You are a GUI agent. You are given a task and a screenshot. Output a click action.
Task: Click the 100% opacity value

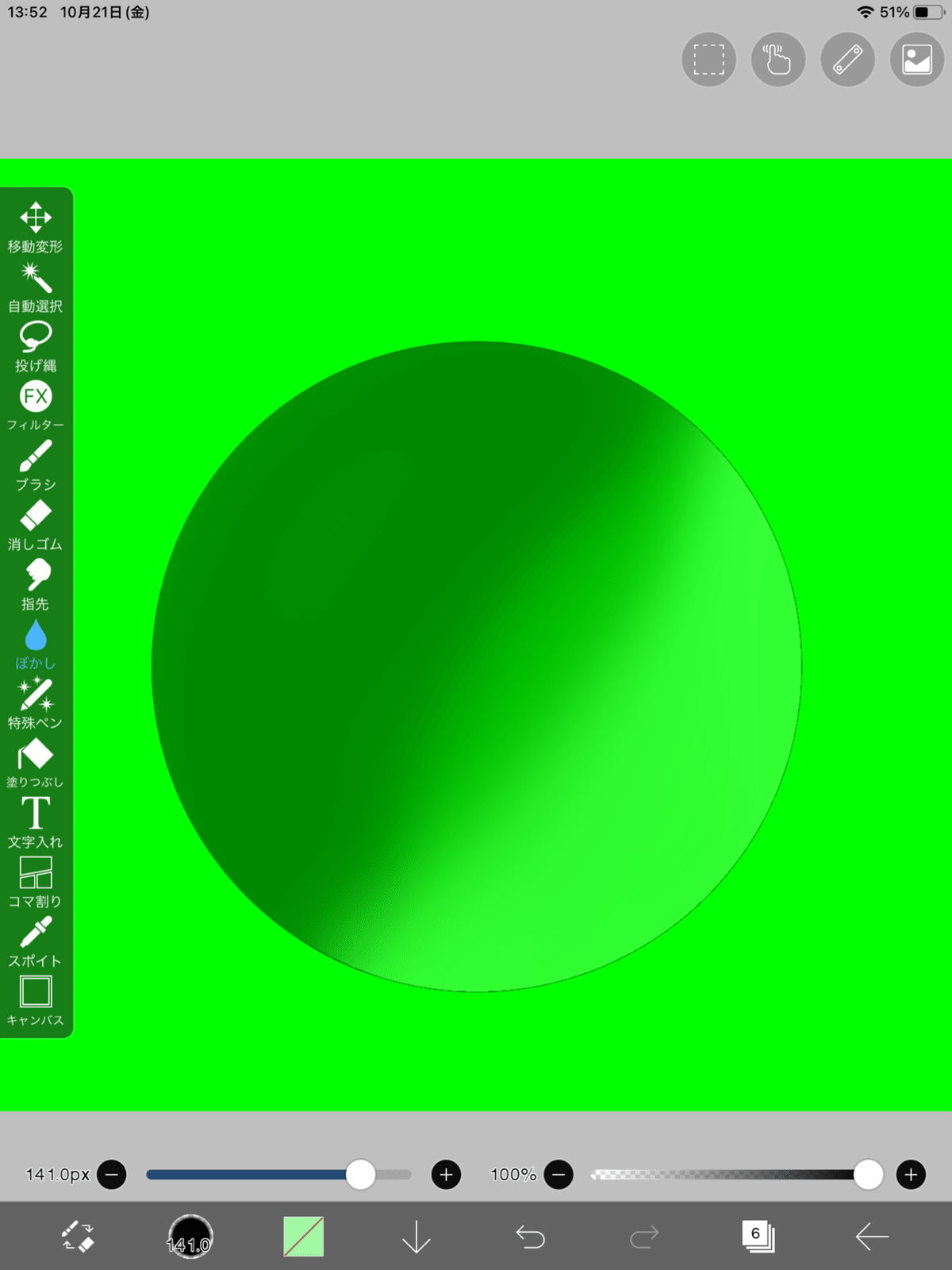click(x=513, y=1174)
